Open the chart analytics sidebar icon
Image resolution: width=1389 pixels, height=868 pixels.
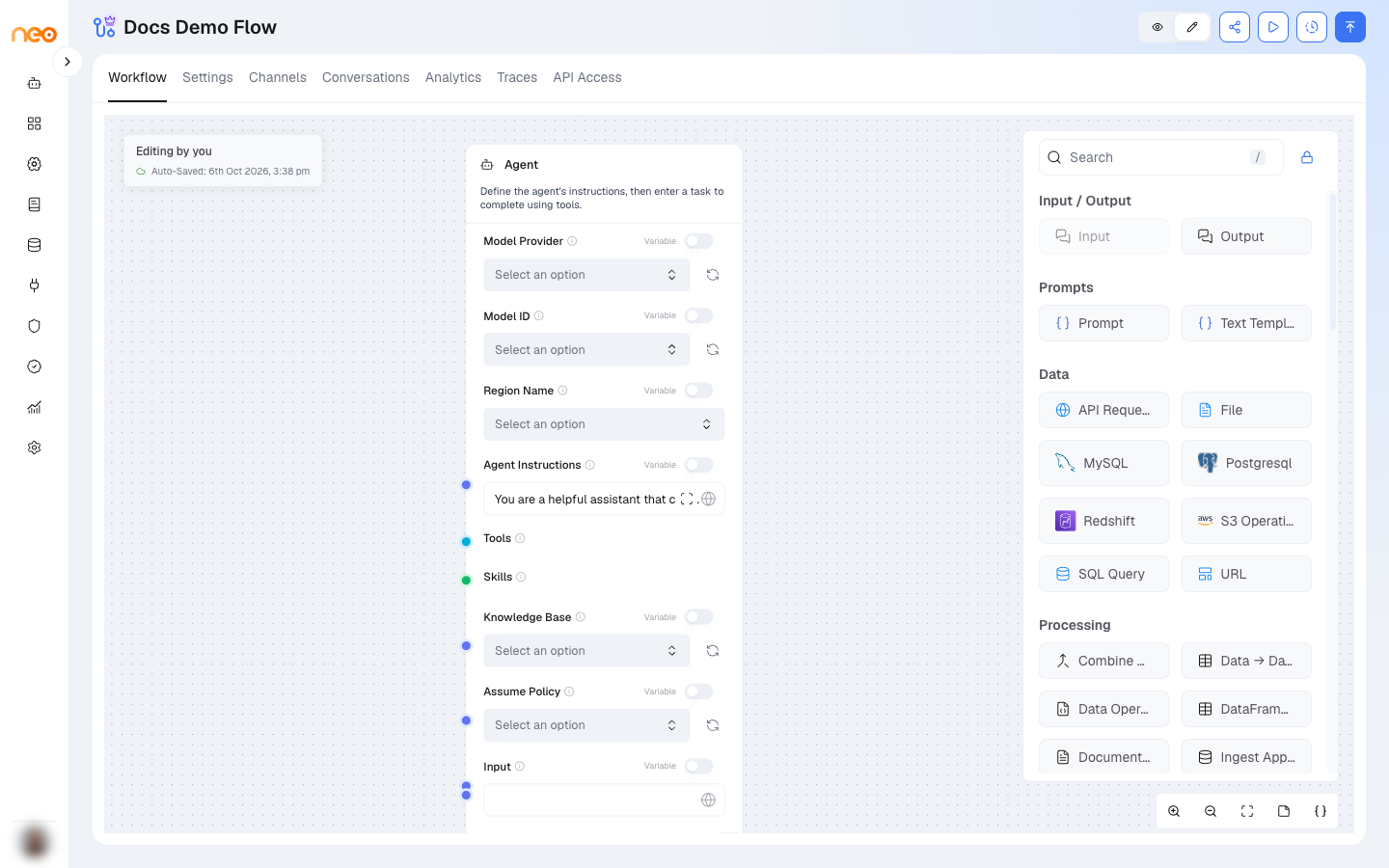(x=35, y=407)
